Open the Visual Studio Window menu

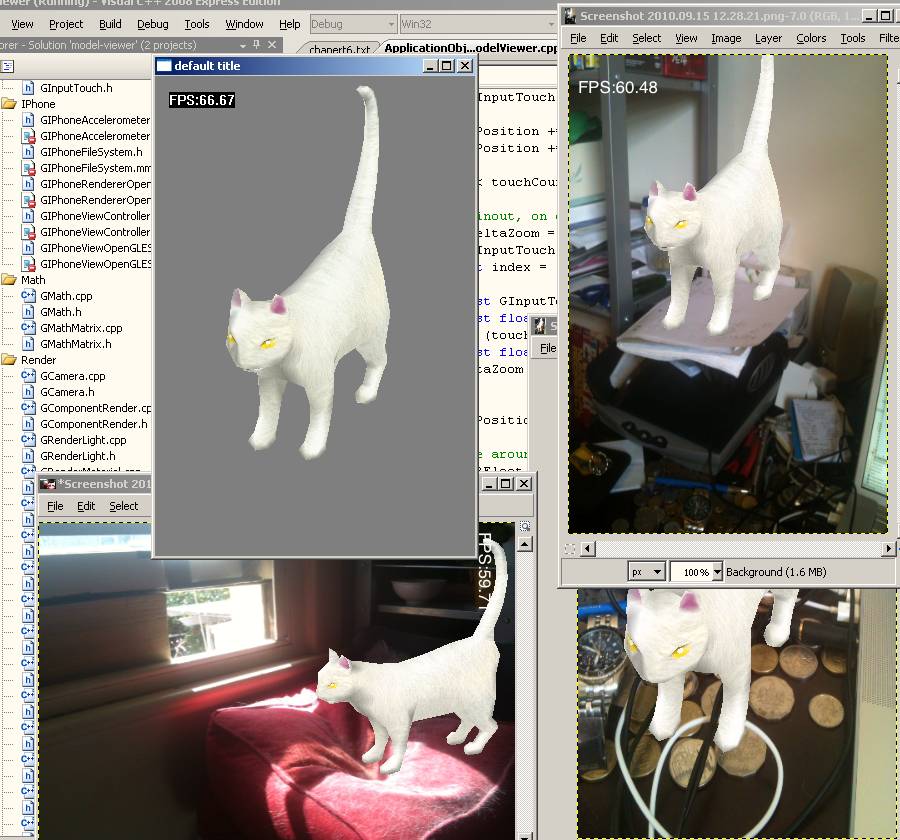tap(244, 24)
